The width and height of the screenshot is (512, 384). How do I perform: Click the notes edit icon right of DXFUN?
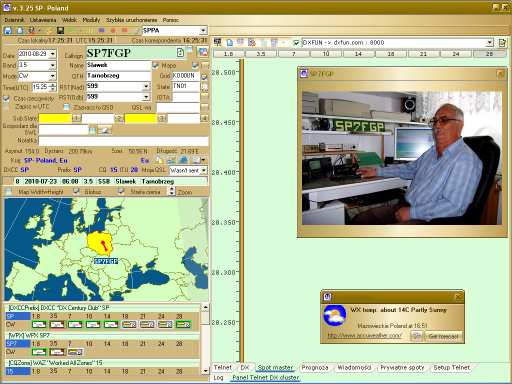coord(502,43)
